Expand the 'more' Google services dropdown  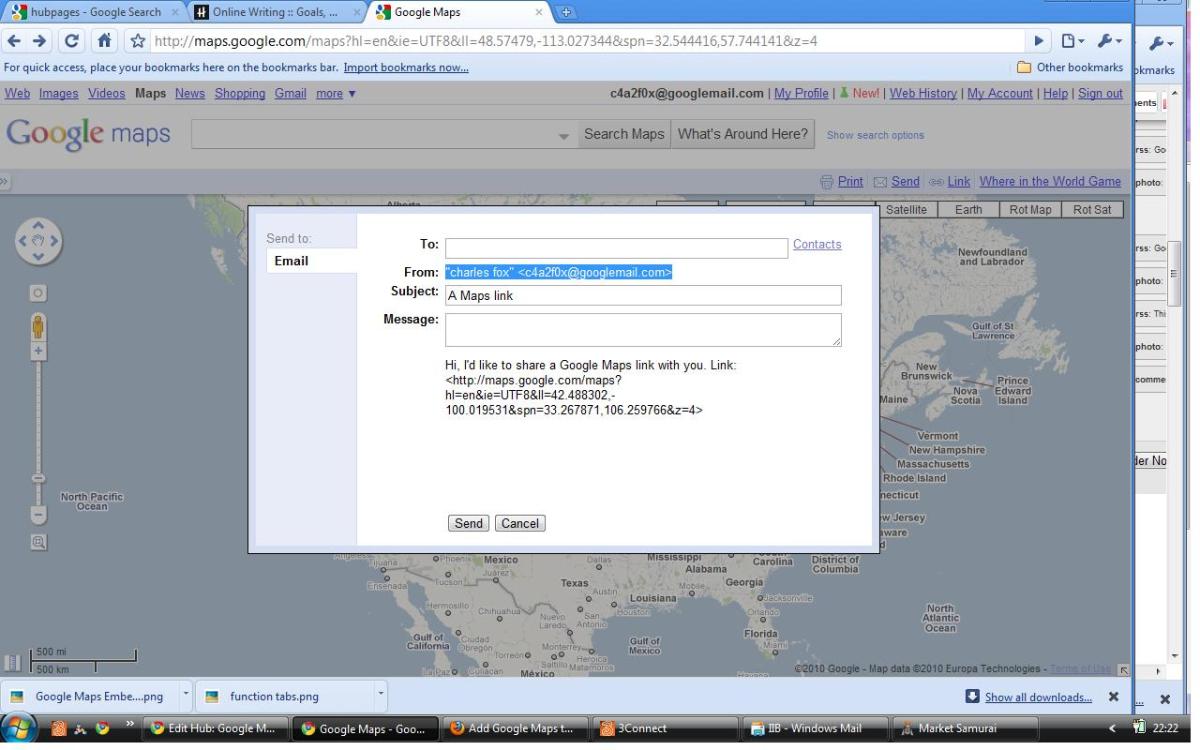click(335, 94)
